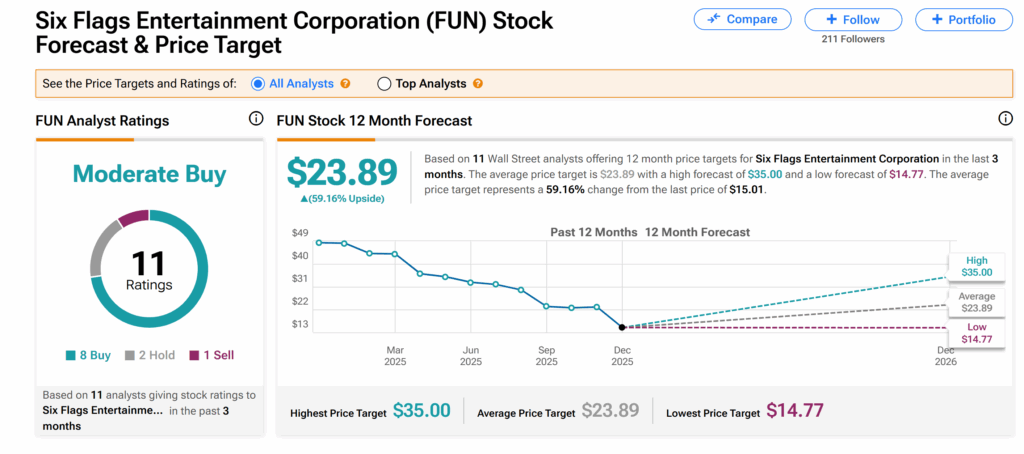Click the teal 8 Buy legend square

(71, 355)
